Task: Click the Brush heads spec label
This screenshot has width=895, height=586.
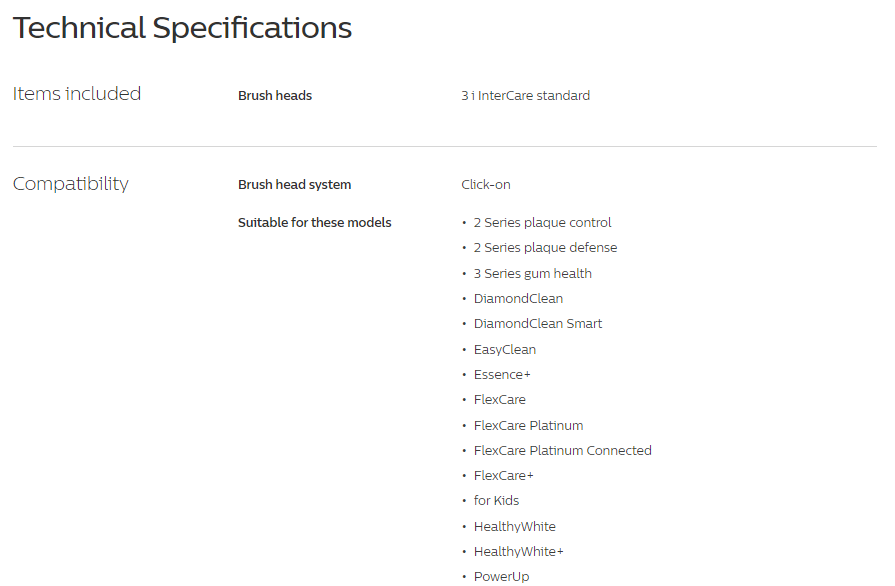Action: click(x=275, y=95)
